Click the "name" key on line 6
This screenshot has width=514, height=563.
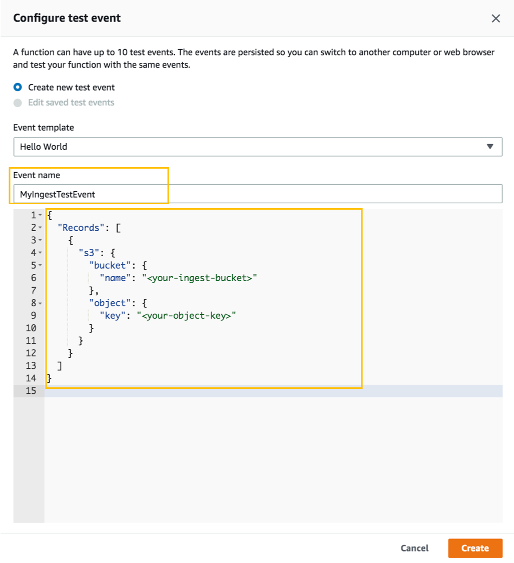115,278
